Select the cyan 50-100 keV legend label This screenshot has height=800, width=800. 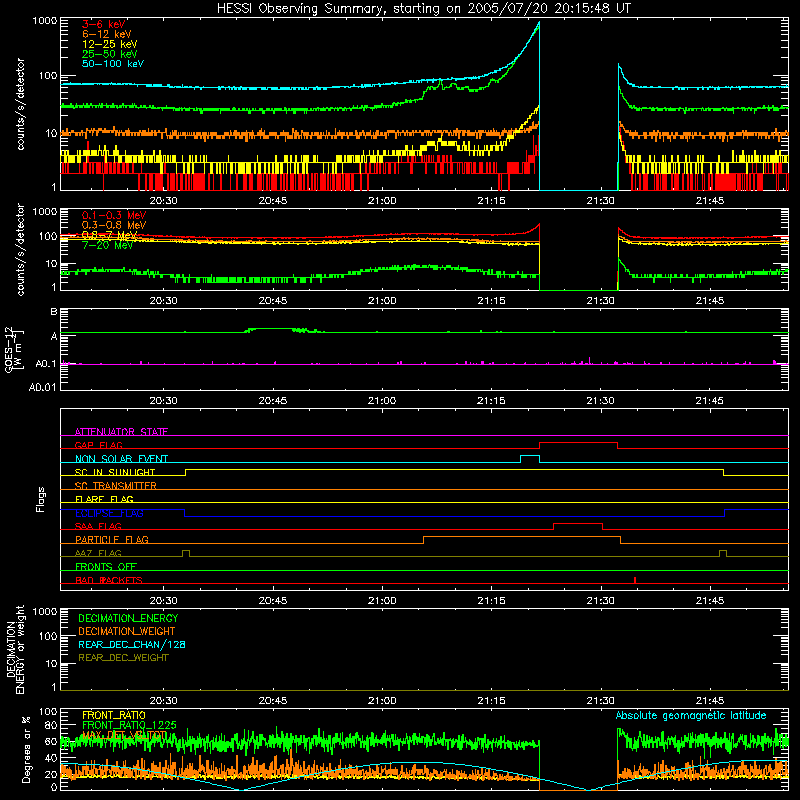tap(113, 64)
